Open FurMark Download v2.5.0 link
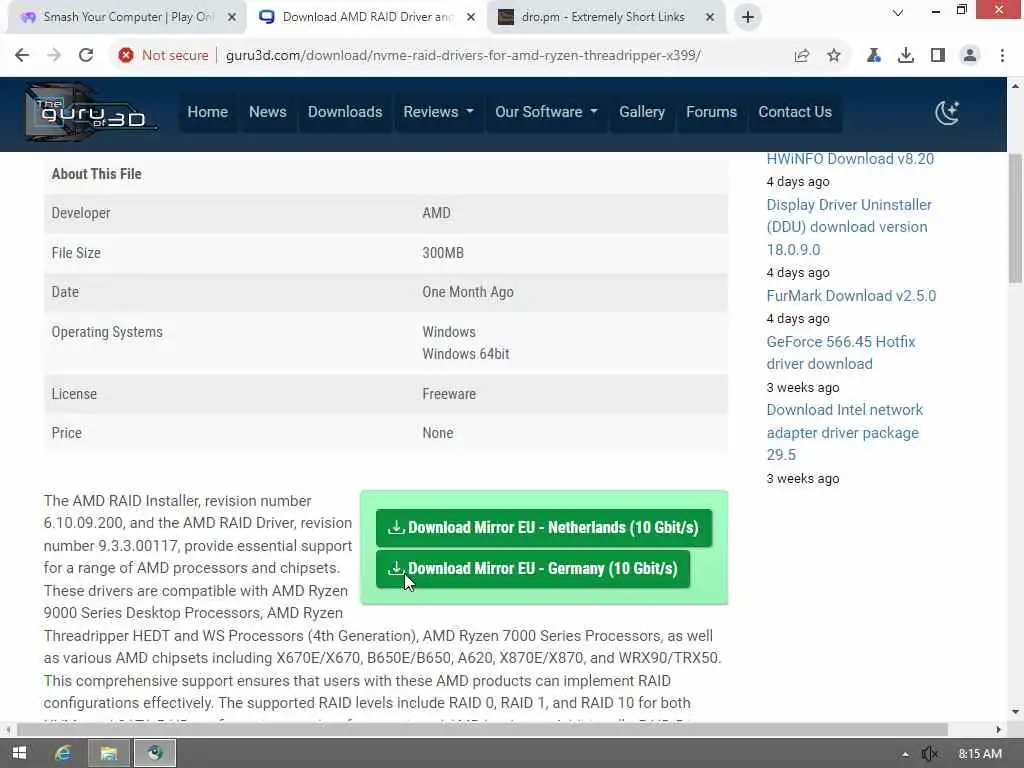Image resolution: width=1024 pixels, height=768 pixels. 851,296
